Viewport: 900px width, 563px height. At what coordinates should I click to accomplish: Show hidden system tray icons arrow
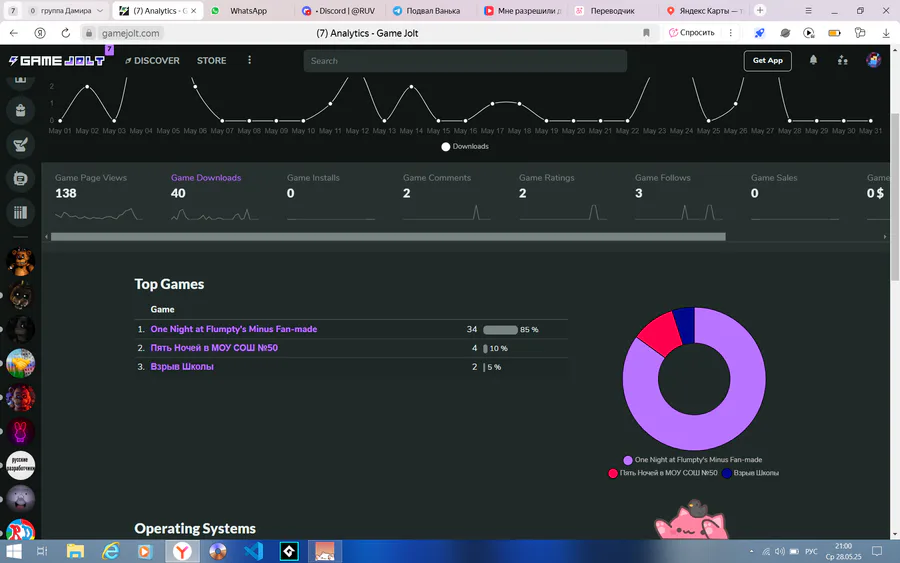coord(751,552)
